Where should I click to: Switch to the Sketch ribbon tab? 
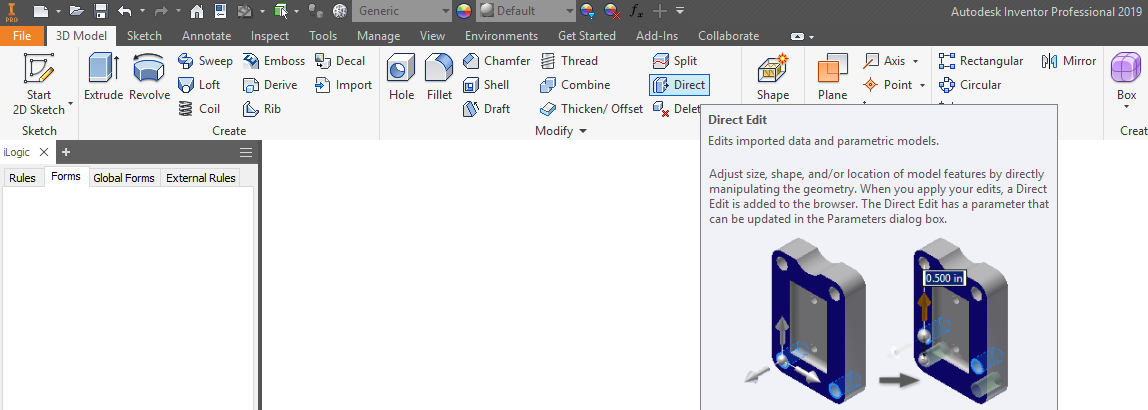pyautogui.click(x=144, y=36)
